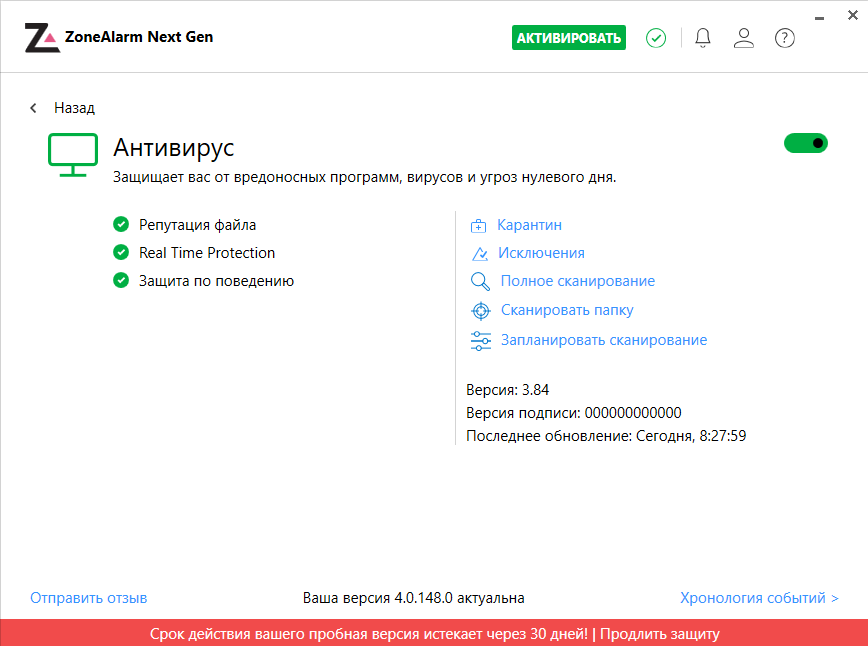The height and width of the screenshot is (646, 868).
Task: Click the crosshair folder scan icon
Action: pos(480,311)
